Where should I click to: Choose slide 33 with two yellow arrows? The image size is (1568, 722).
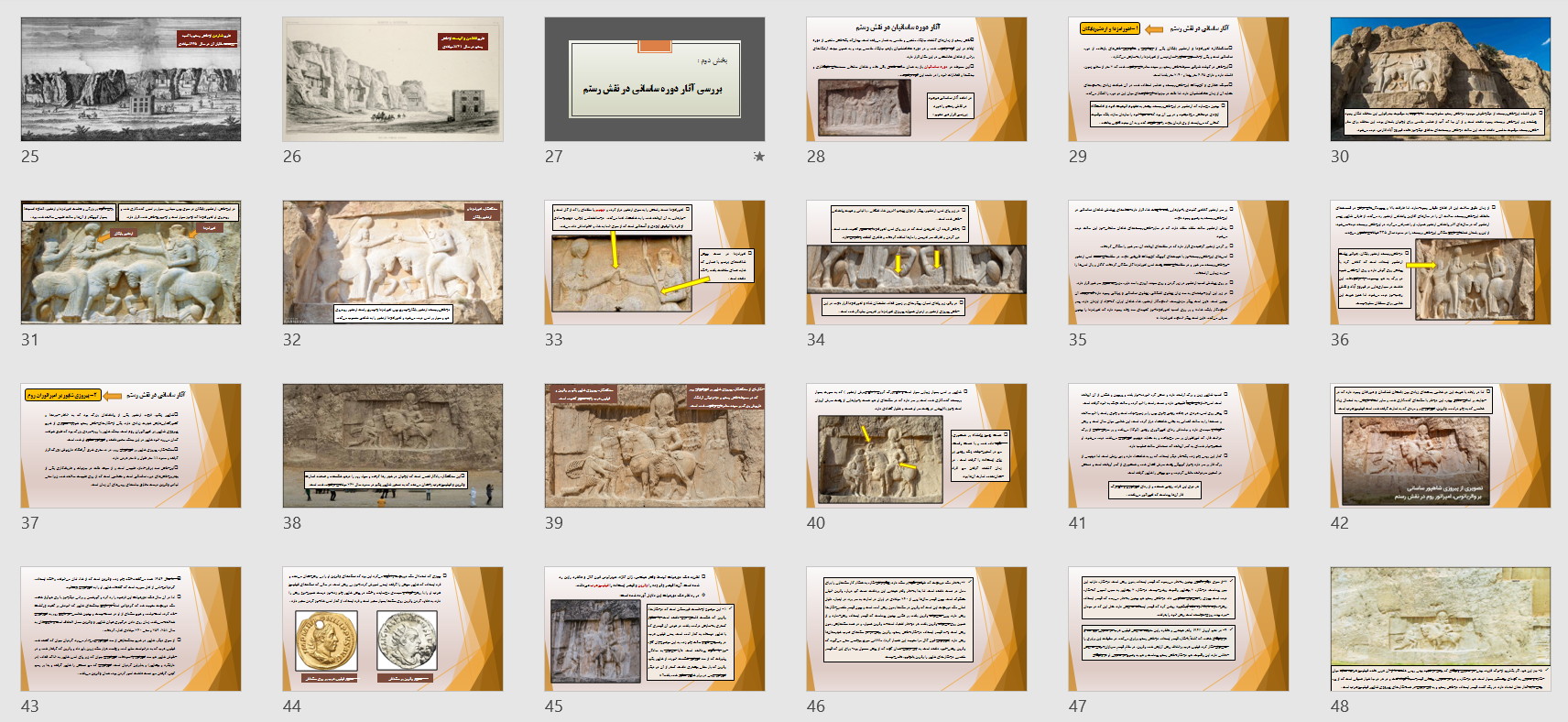tap(655, 262)
